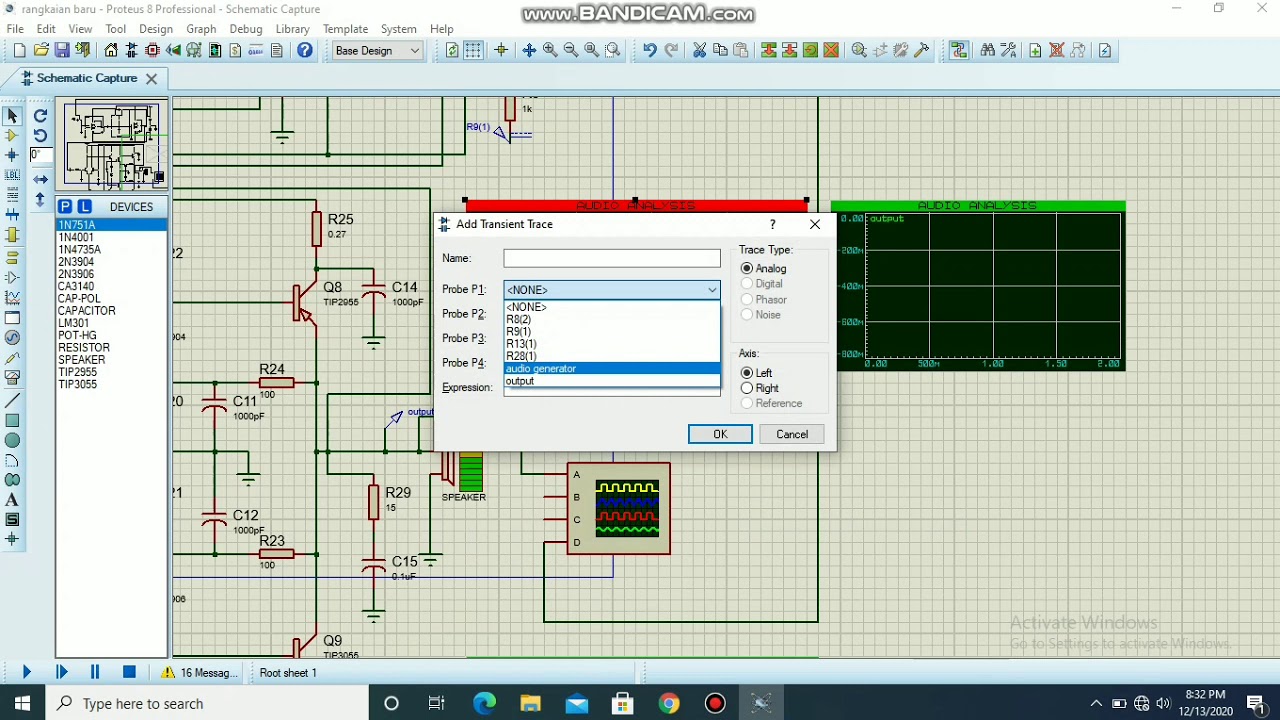The image size is (1280, 720).
Task: Click the Save Project toolbar icon
Action: (62, 50)
